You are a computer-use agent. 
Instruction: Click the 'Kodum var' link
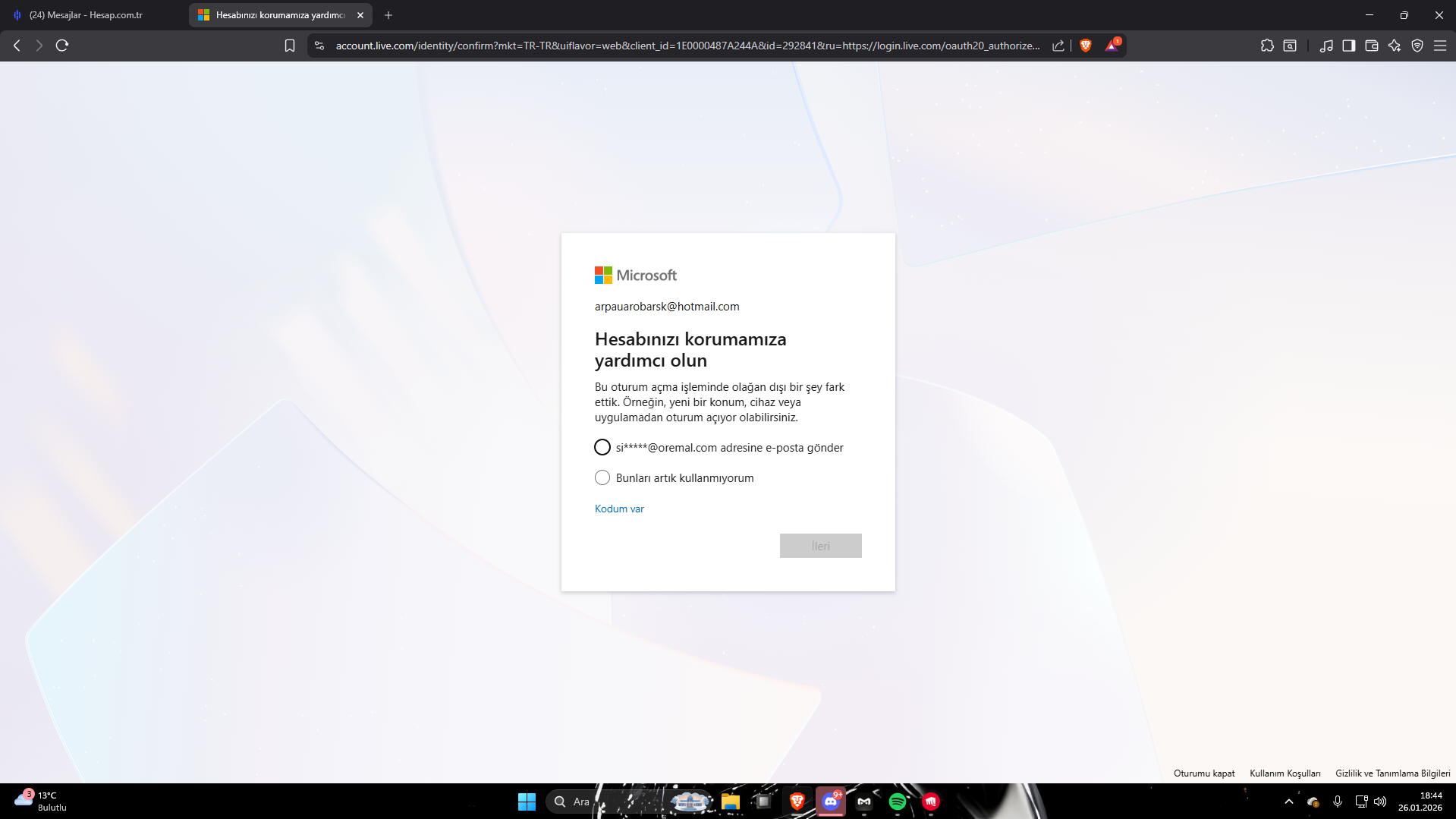coord(619,509)
